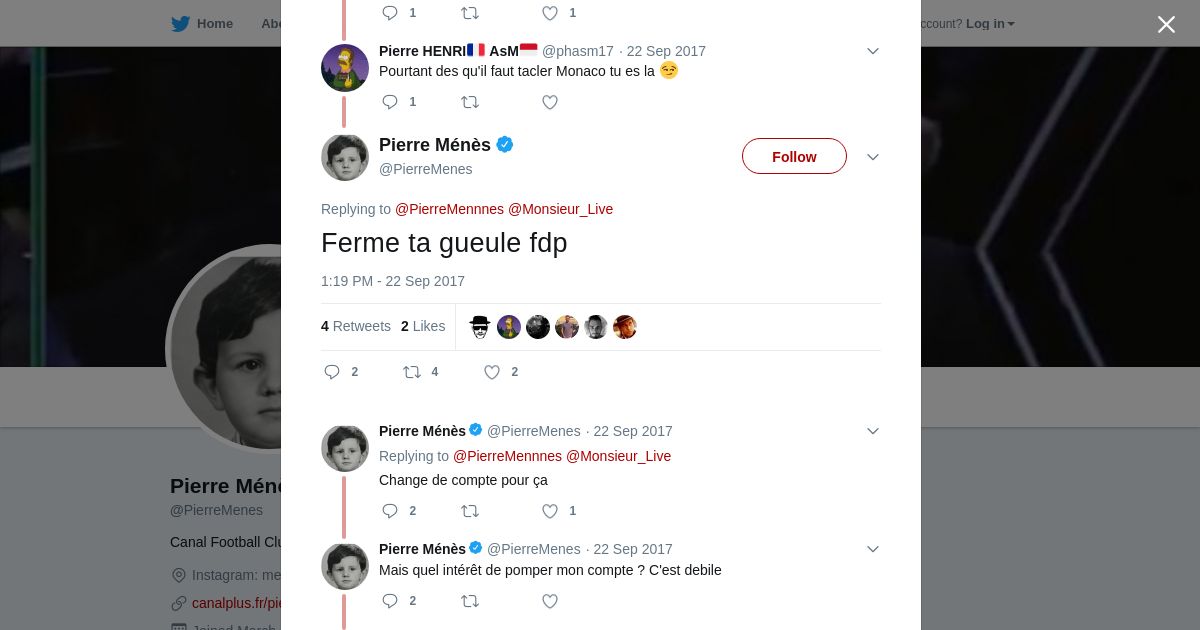Image resolution: width=1200 pixels, height=630 pixels.
Task: Open the Log in dropdown menu
Action: click(x=989, y=24)
